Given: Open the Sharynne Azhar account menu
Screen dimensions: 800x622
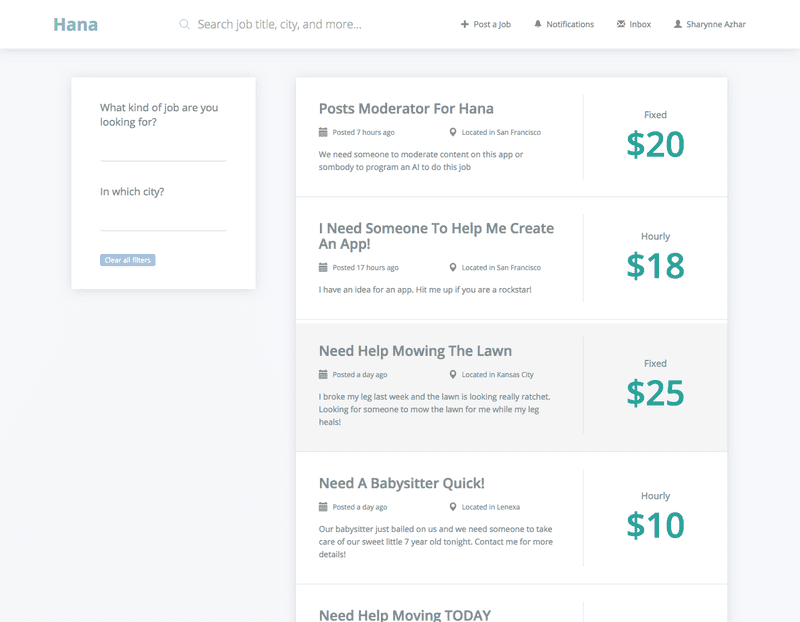Looking at the screenshot, I should (x=716, y=24).
